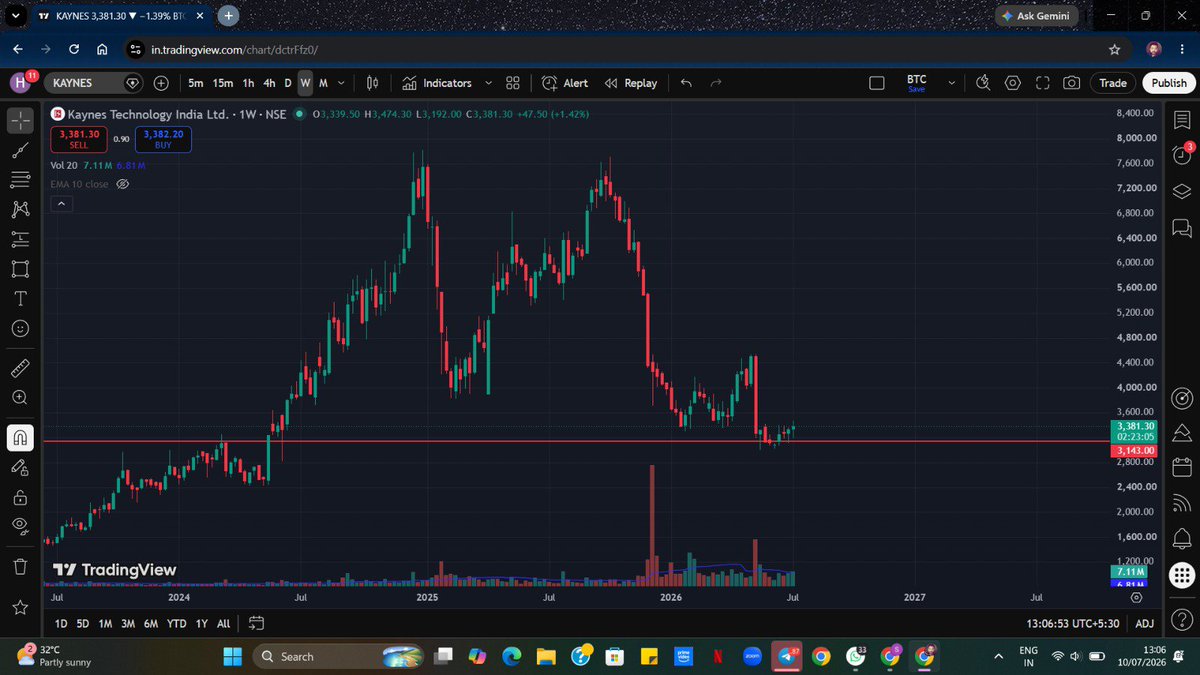Open the chats speech bubble icon
This screenshot has height=675, width=1200.
(x=1181, y=228)
